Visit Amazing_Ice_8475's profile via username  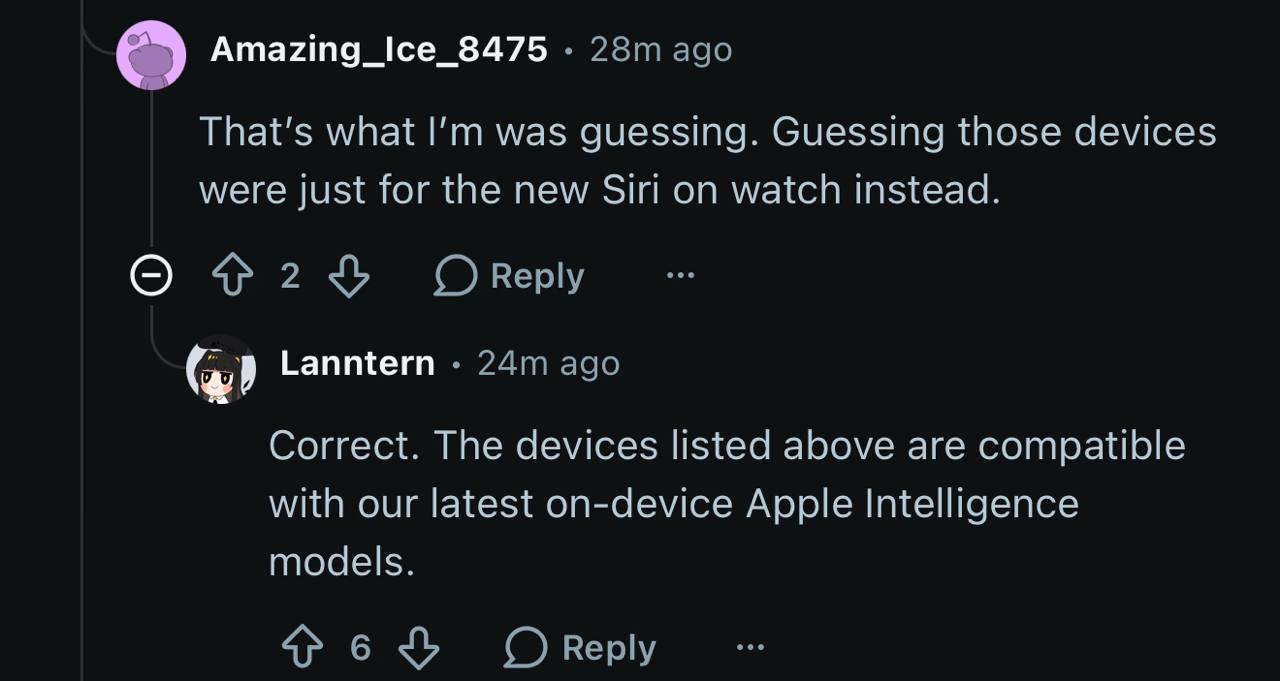379,49
